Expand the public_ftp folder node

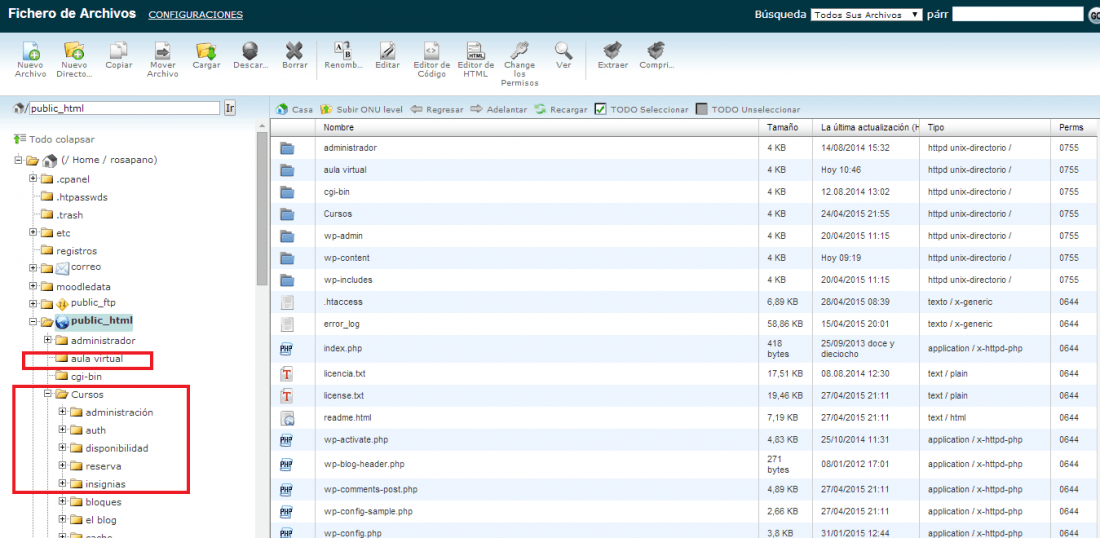33,304
